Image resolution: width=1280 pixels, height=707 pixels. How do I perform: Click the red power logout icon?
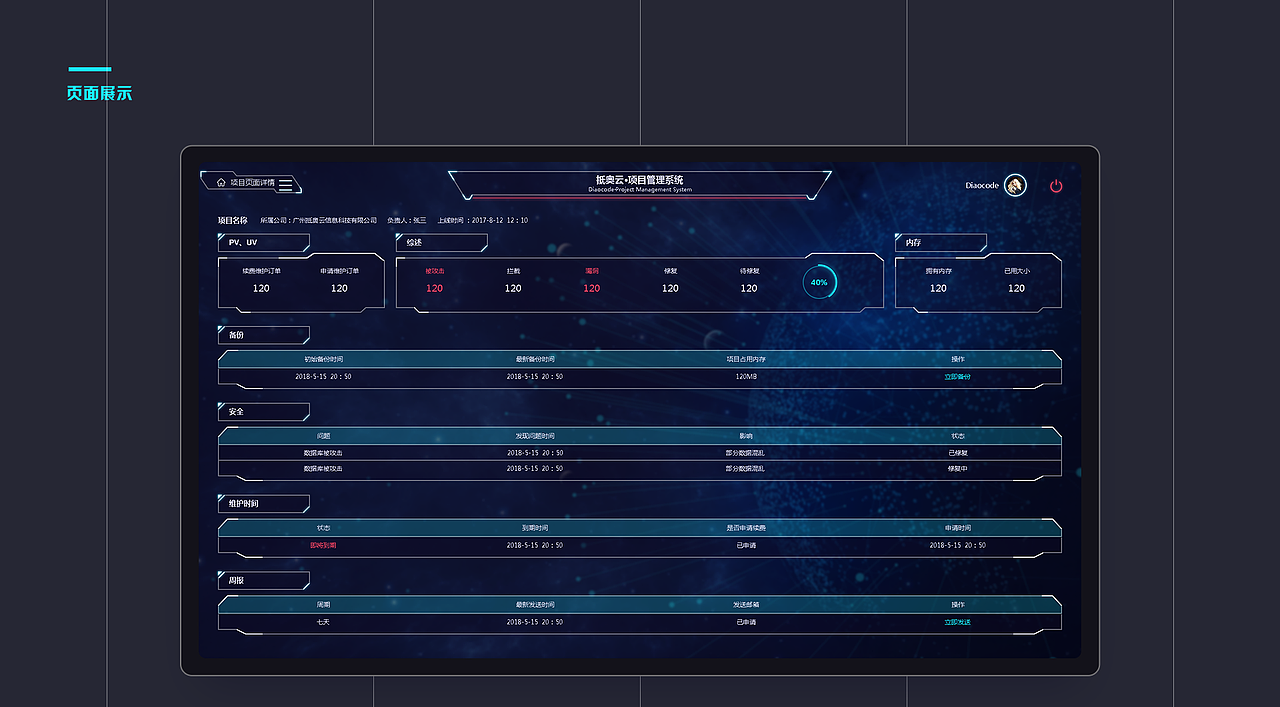pos(1056,185)
